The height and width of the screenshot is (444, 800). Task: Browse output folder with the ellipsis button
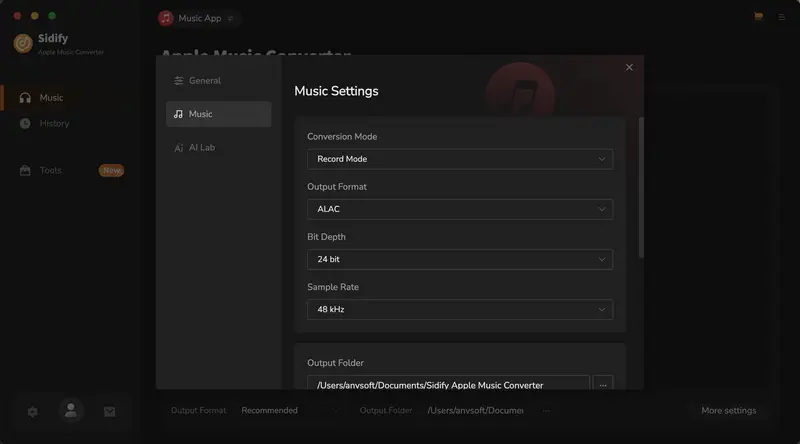(x=602, y=385)
